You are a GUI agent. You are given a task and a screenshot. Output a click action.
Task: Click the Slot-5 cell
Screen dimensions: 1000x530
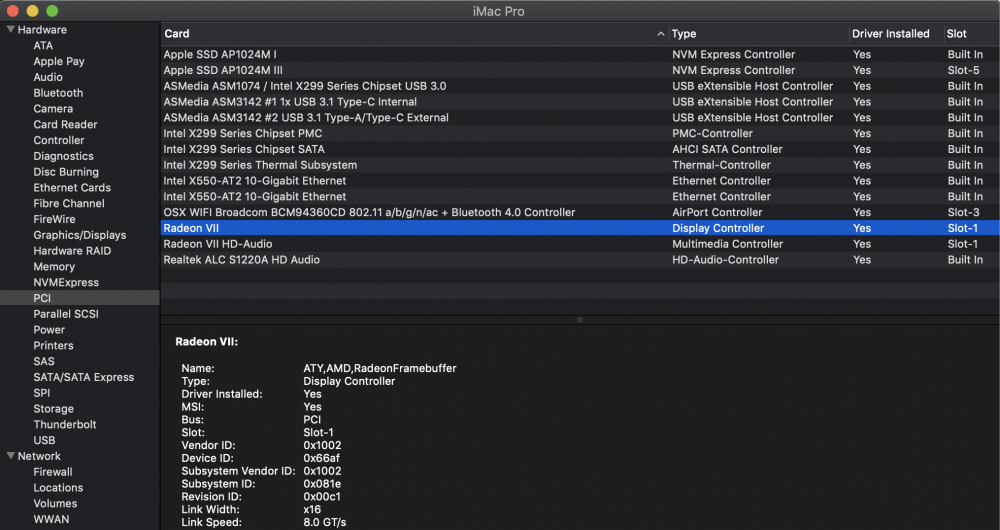click(963, 70)
